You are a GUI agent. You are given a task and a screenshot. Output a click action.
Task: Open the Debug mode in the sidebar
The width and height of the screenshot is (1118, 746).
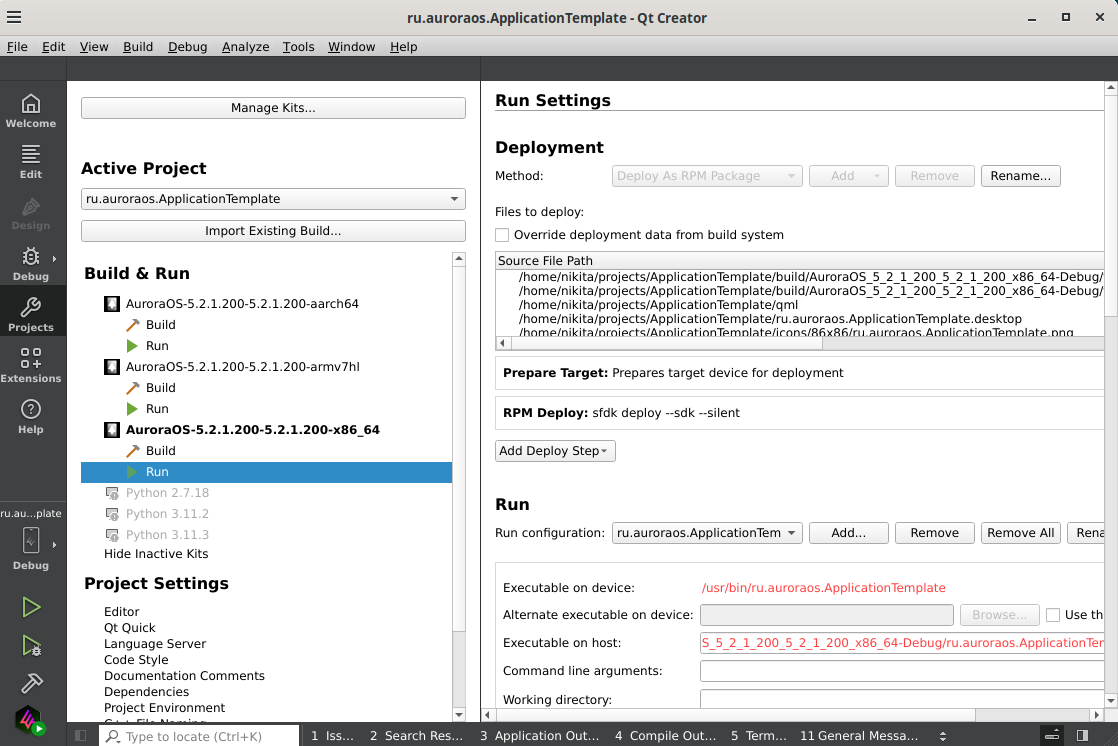click(x=31, y=264)
